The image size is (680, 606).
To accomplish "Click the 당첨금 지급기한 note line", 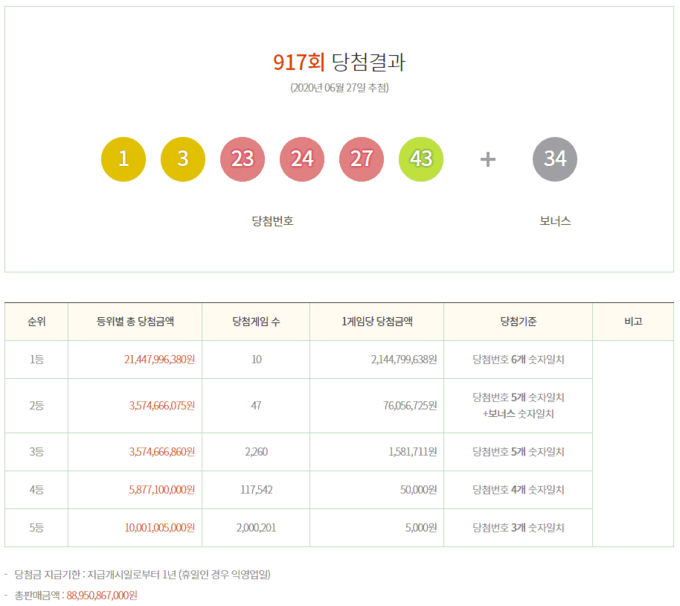I will [x=142, y=575].
